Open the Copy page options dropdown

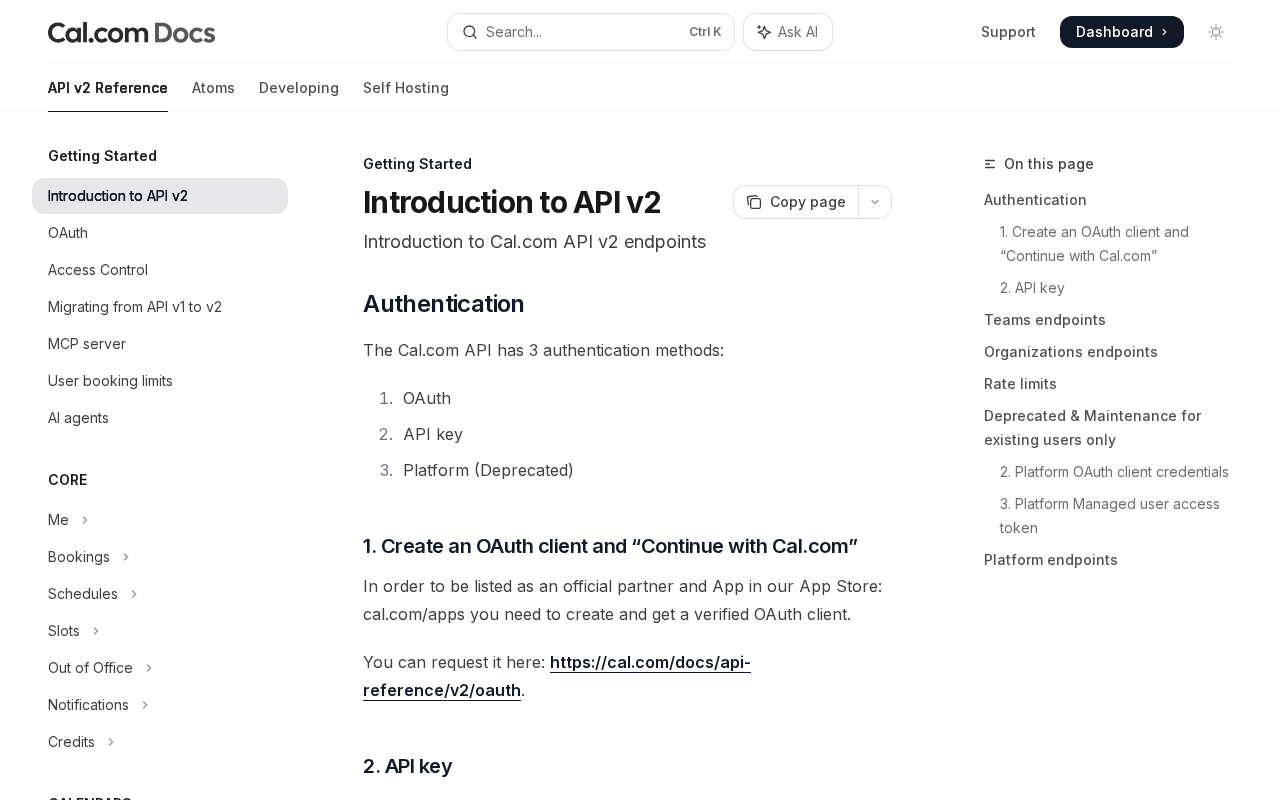pos(875,202)
